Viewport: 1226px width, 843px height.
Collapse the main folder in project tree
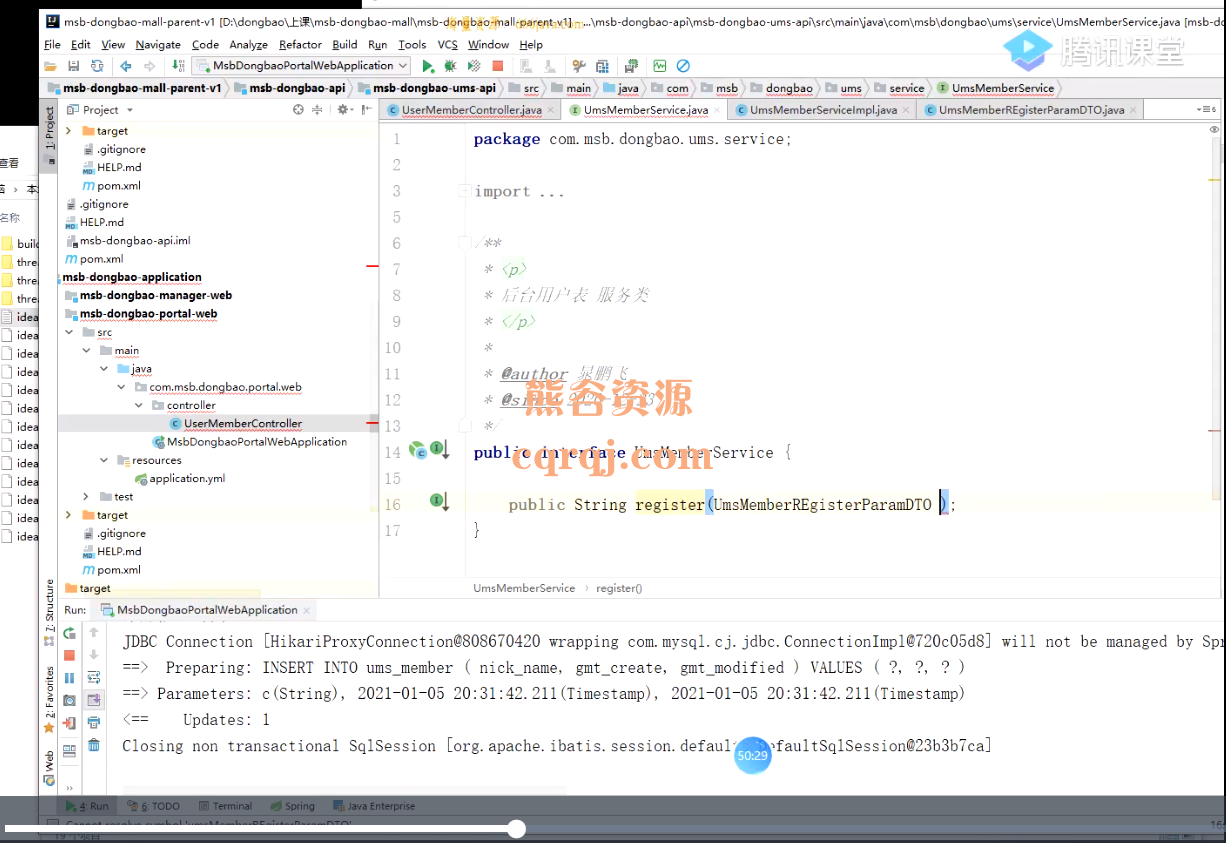[x=87, y=351]
